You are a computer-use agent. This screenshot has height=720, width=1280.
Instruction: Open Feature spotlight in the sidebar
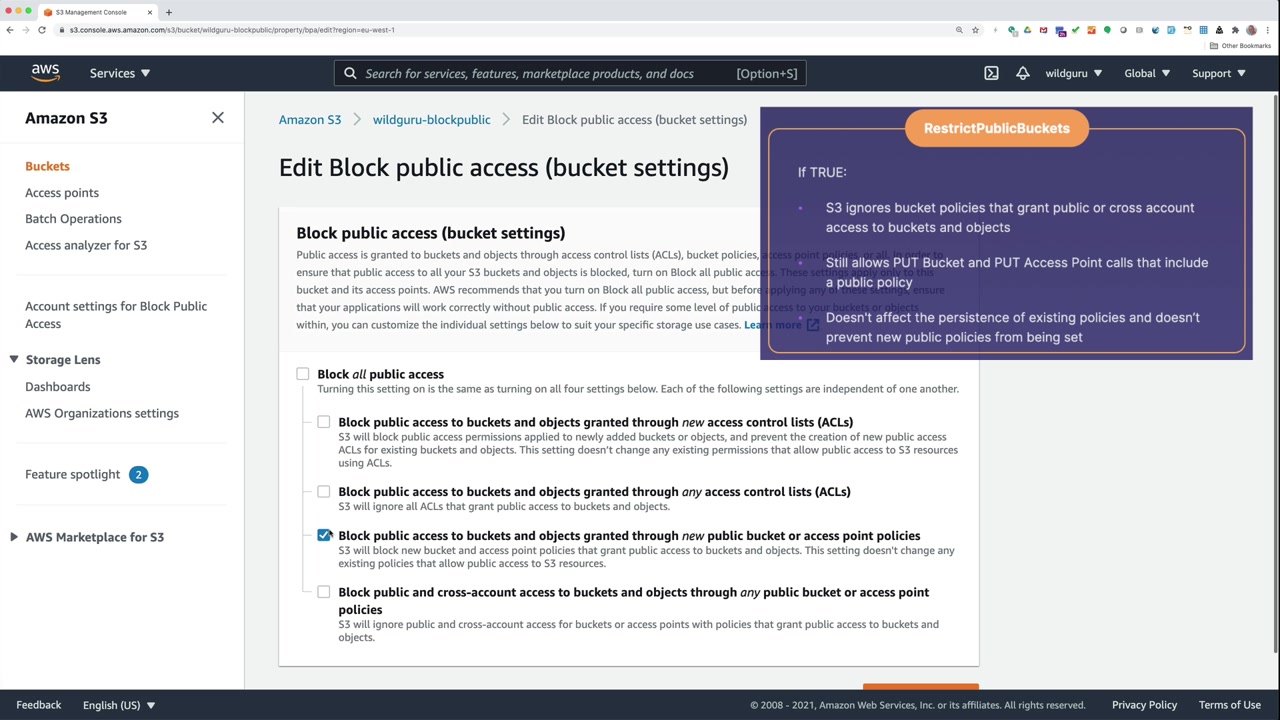(72, 475)
